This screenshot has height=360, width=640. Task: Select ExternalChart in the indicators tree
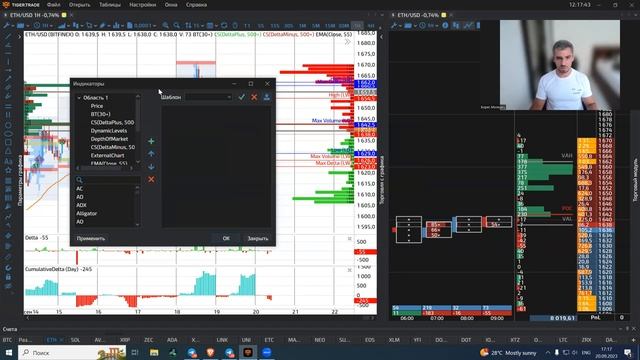[107, 156]
